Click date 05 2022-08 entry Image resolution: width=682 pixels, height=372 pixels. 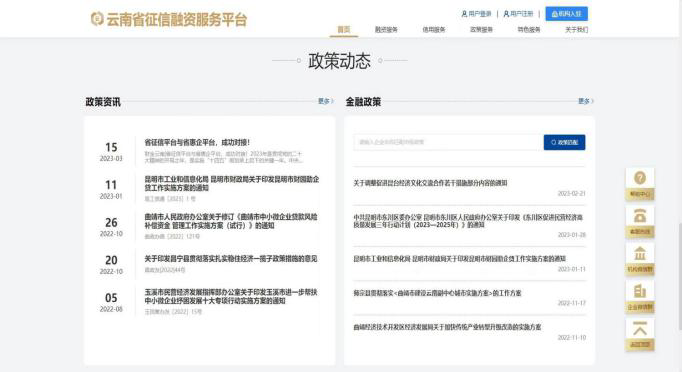[x=111, y=302]
